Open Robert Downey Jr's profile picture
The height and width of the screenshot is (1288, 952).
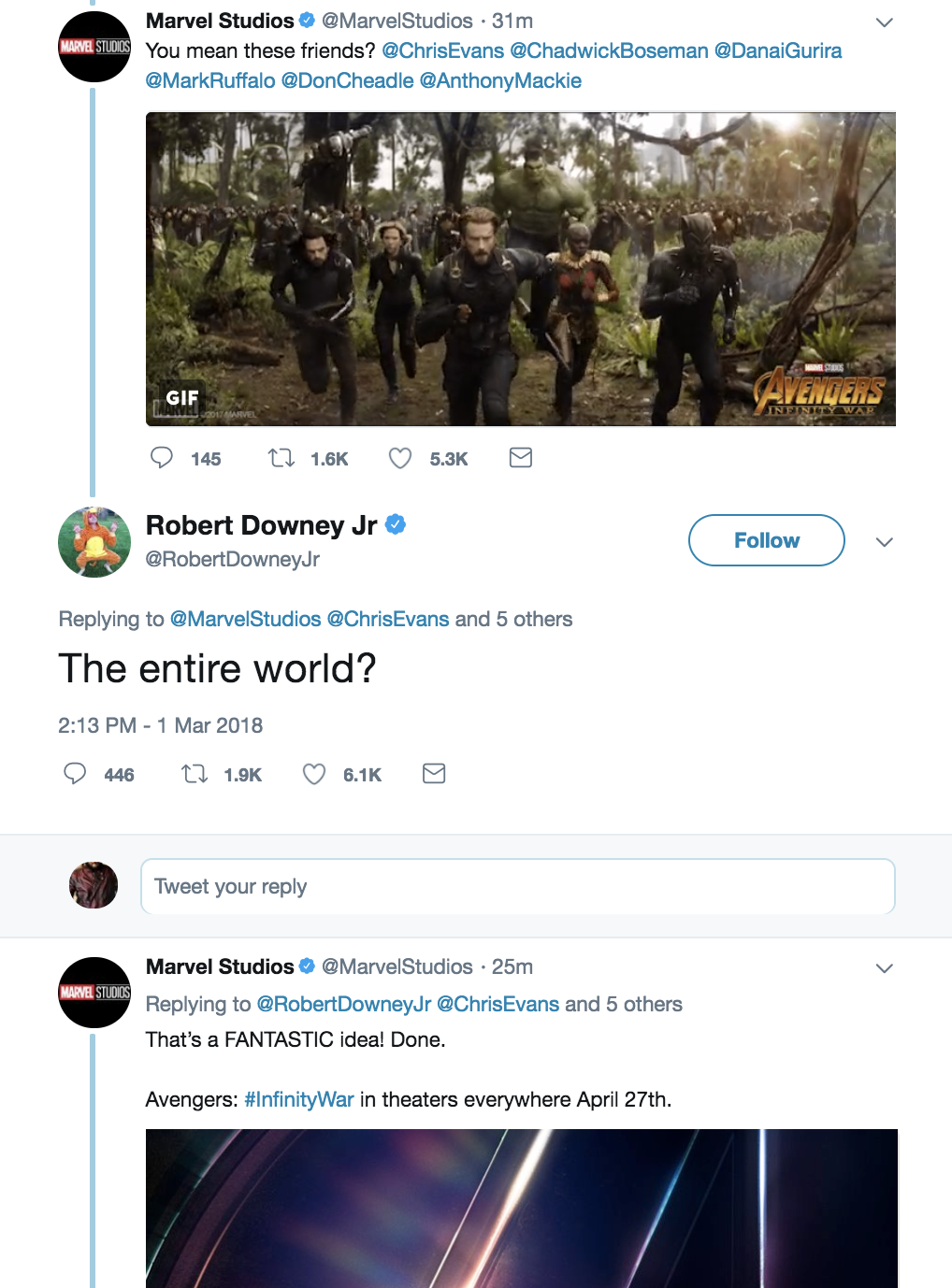coord(94,542)
